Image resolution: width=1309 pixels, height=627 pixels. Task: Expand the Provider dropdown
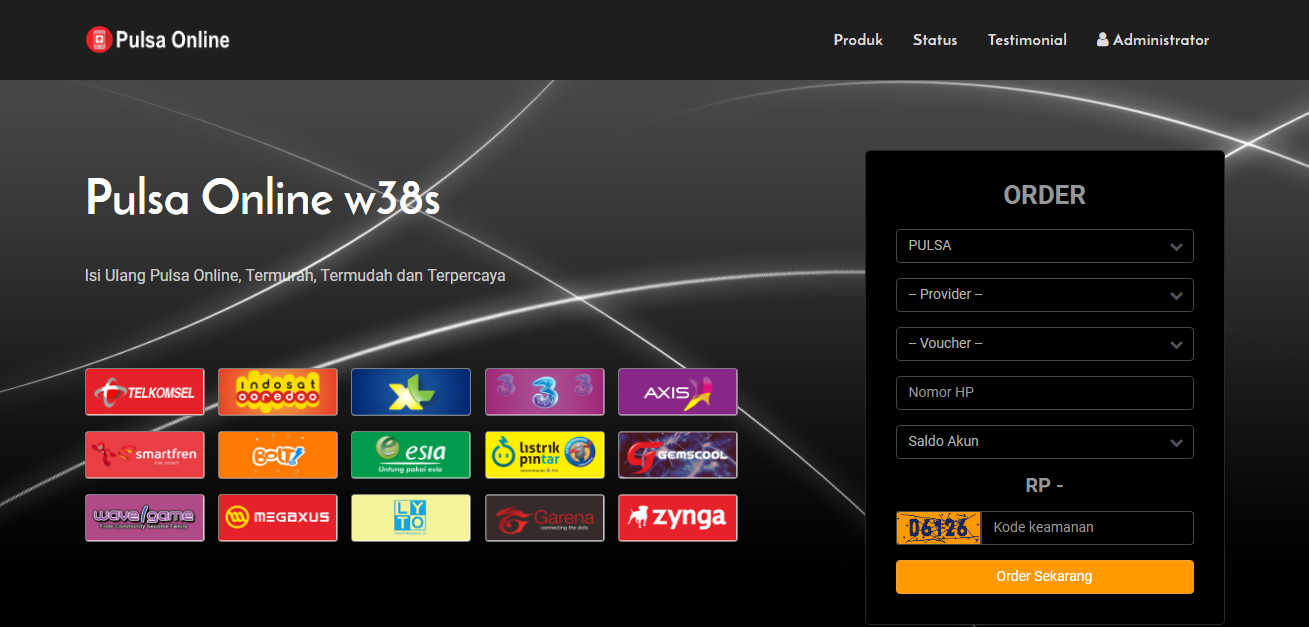pyautogui.click(x=1045, y=295)
